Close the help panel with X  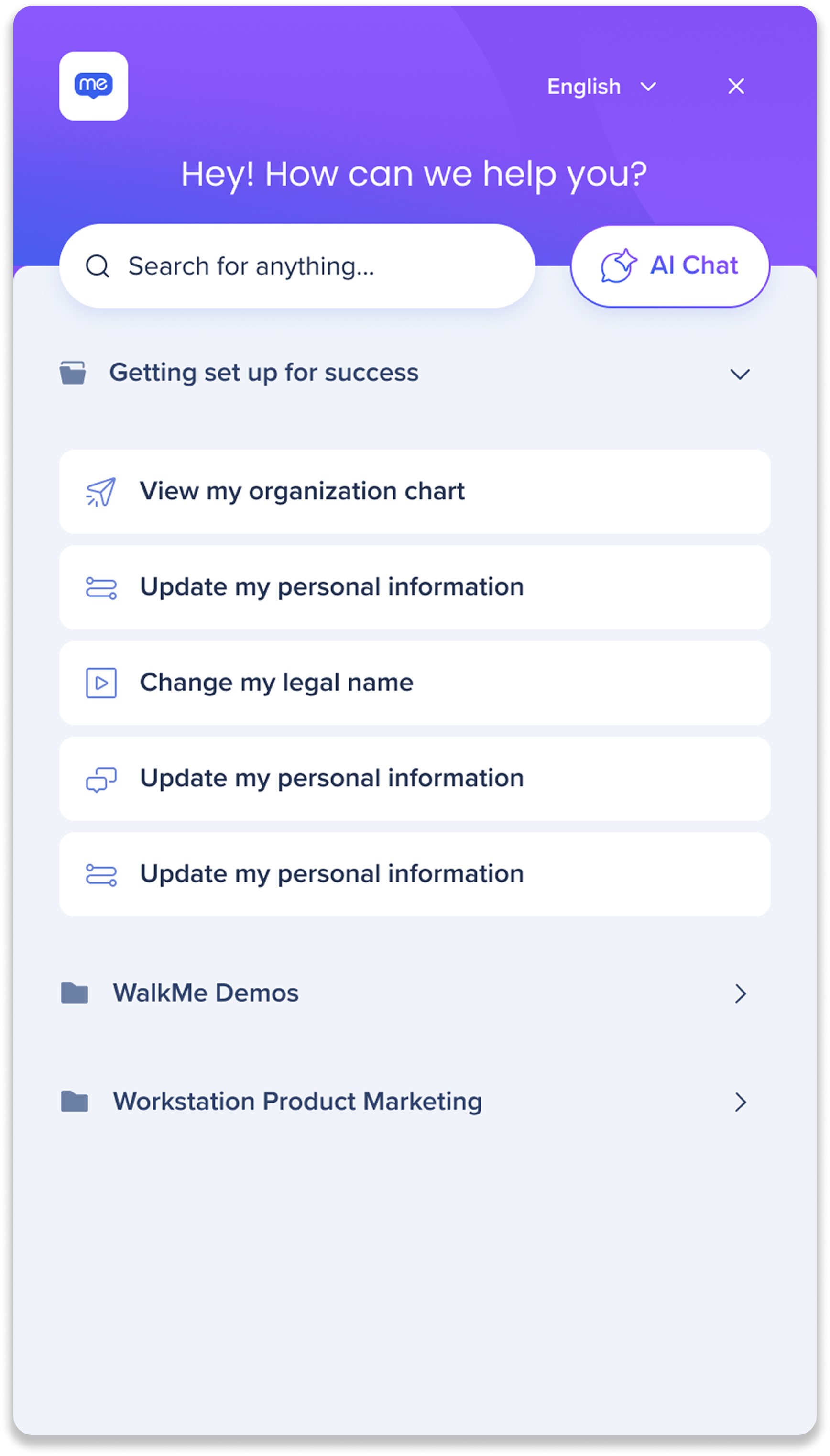[736, 87]
